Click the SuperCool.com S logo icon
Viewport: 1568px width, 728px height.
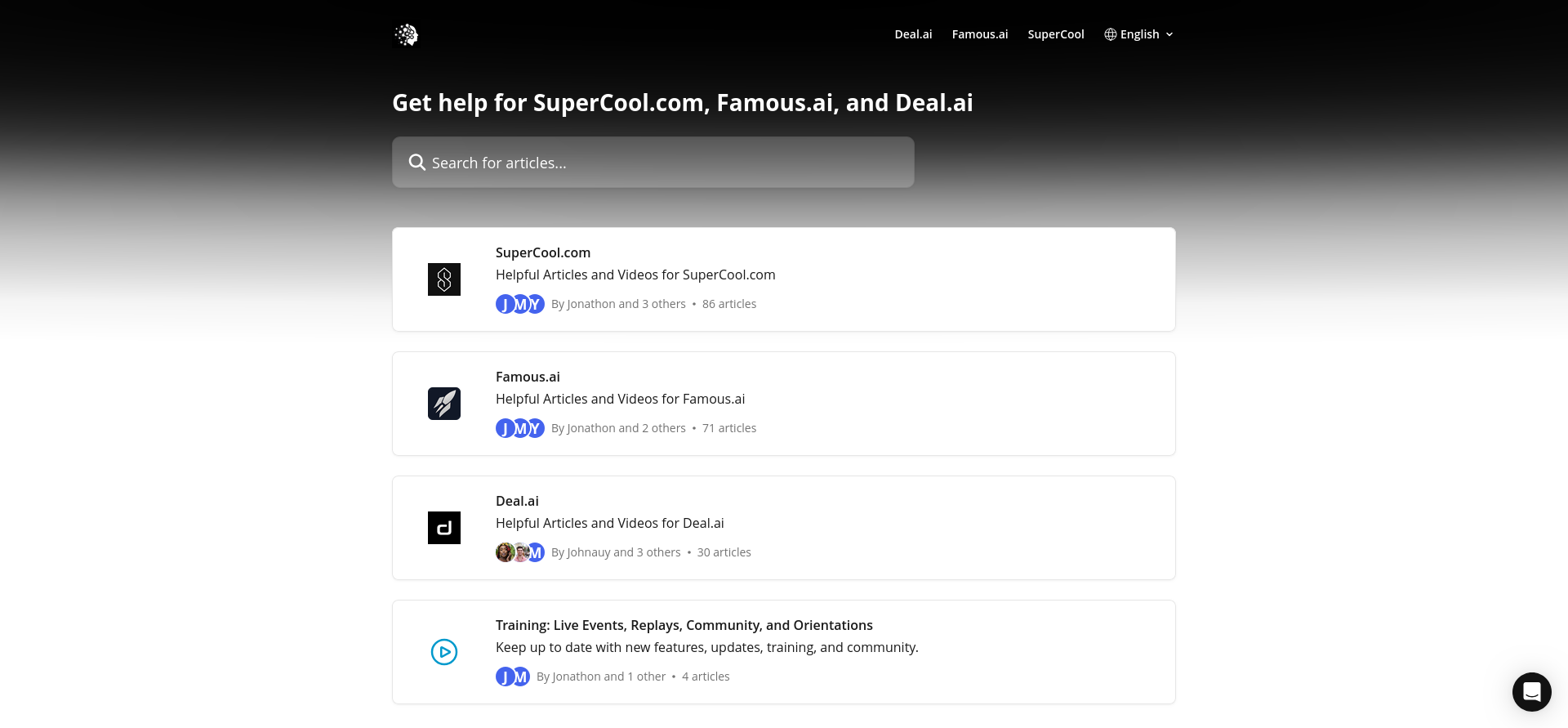444,279
